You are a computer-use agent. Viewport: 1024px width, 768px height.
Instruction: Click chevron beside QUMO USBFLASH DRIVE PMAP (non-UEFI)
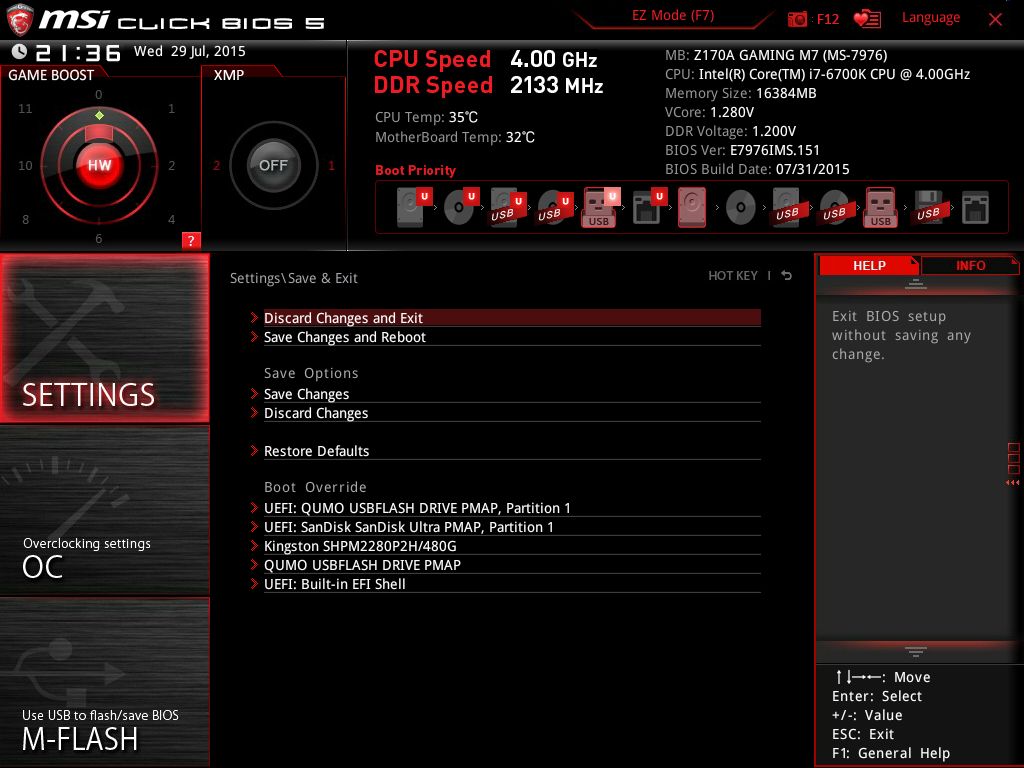[x=254, y=564]
